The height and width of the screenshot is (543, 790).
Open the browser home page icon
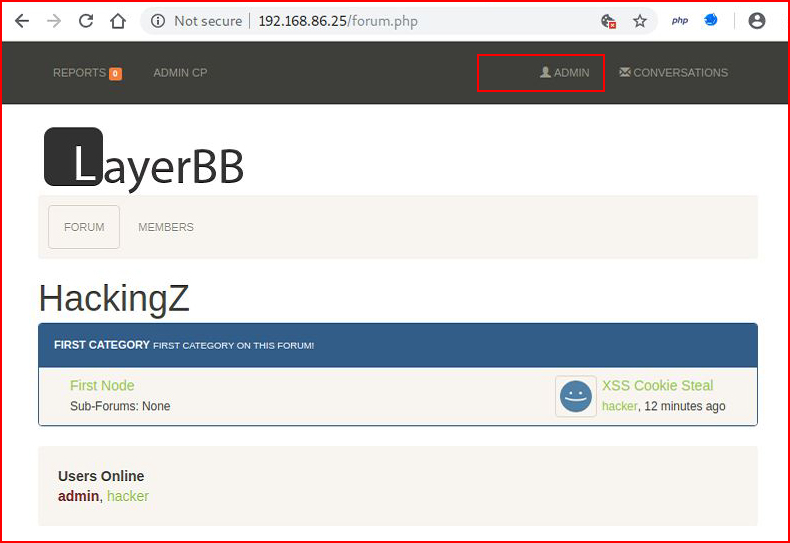tap(118, 21)
